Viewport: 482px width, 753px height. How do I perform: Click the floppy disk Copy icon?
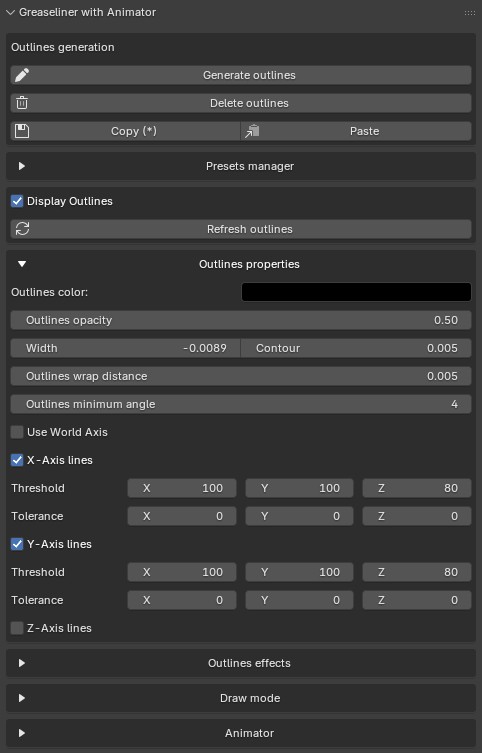coord(22,131)
